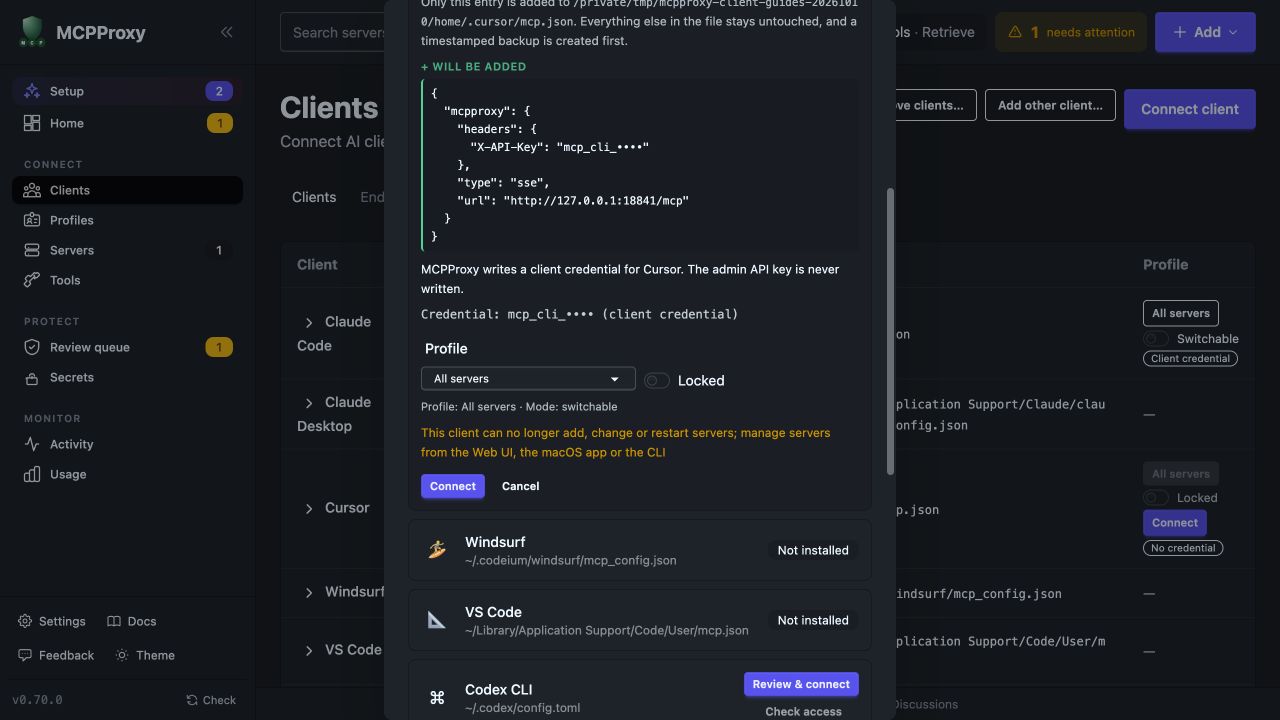Open Usage in the sidebar

127,474
